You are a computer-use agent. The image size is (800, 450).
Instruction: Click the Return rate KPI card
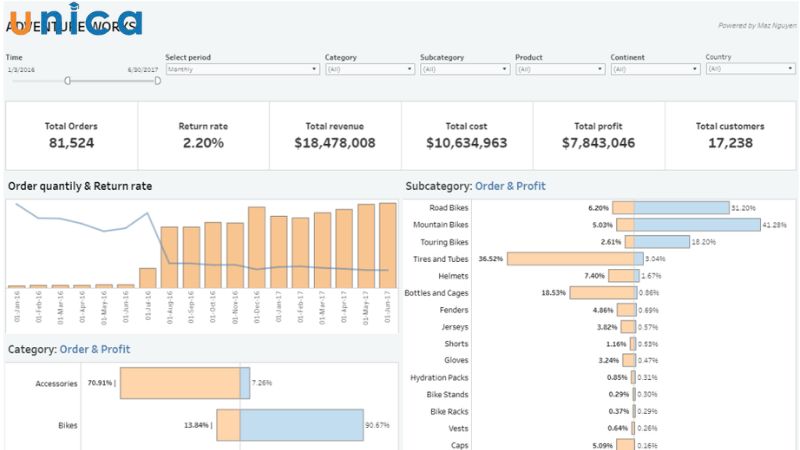(x=203, y=135)
